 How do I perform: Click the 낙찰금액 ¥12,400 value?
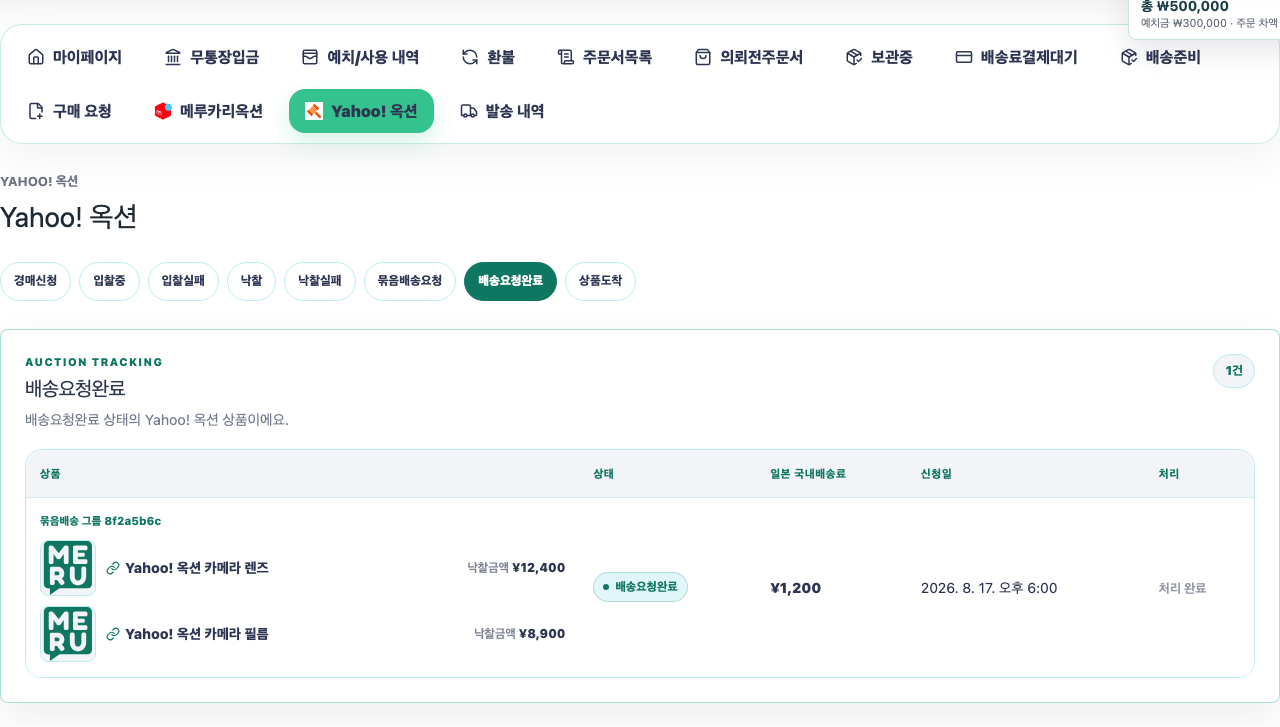point(516,568)
